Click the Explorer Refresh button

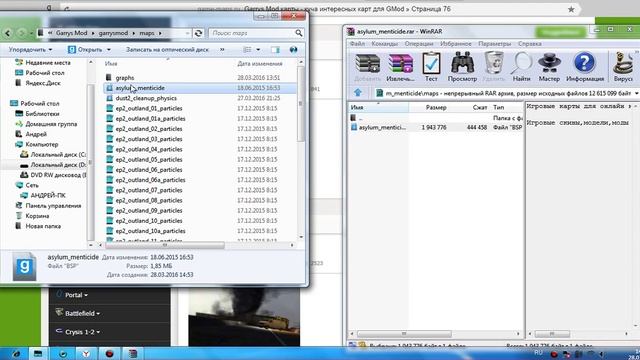click(x=198, y=33)
